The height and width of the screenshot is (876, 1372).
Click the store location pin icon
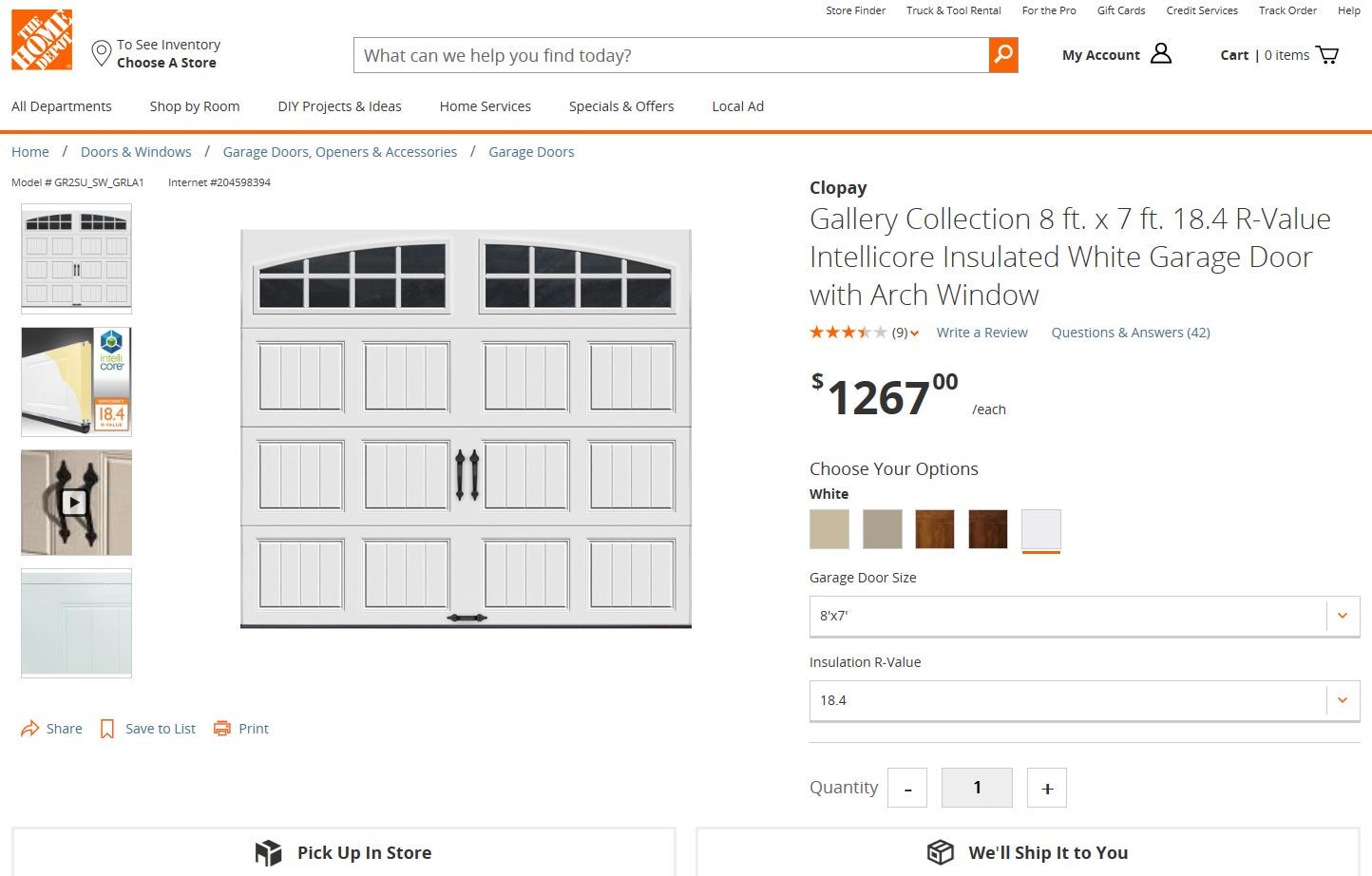101,53
